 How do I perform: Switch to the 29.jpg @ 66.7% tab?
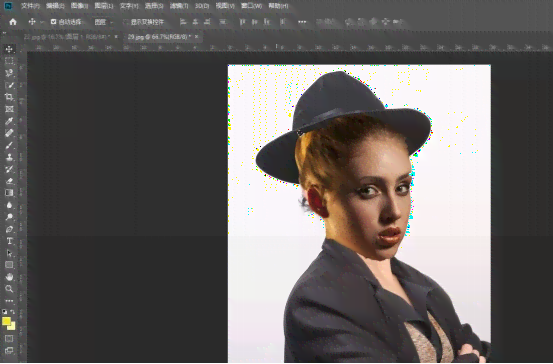click(159, 37)
